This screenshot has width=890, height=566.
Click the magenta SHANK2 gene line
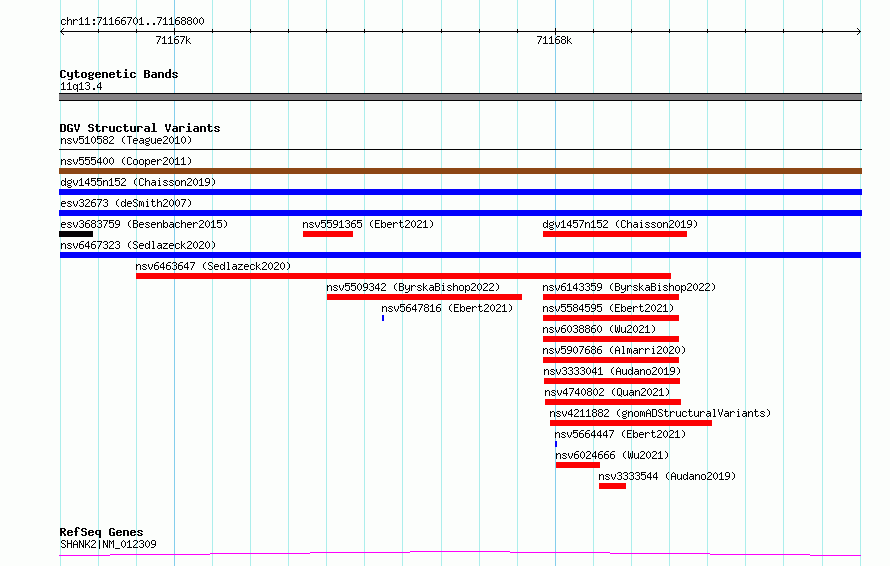[x=460, y=553]
